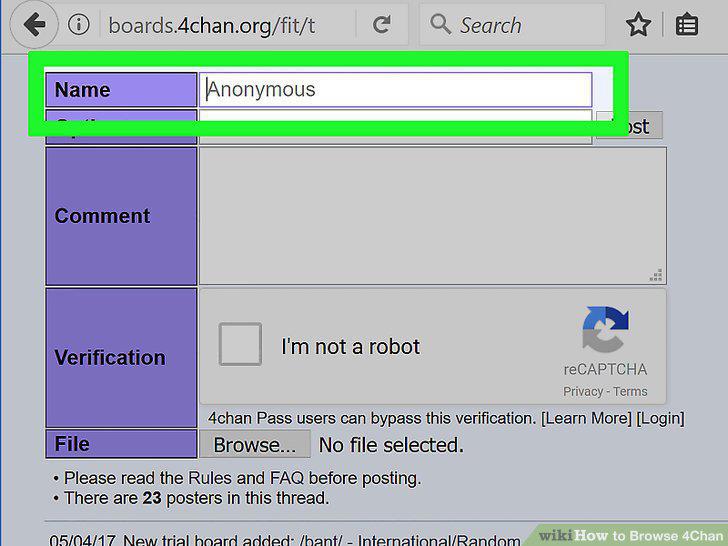Open the Login link

(x=660, y=418)
